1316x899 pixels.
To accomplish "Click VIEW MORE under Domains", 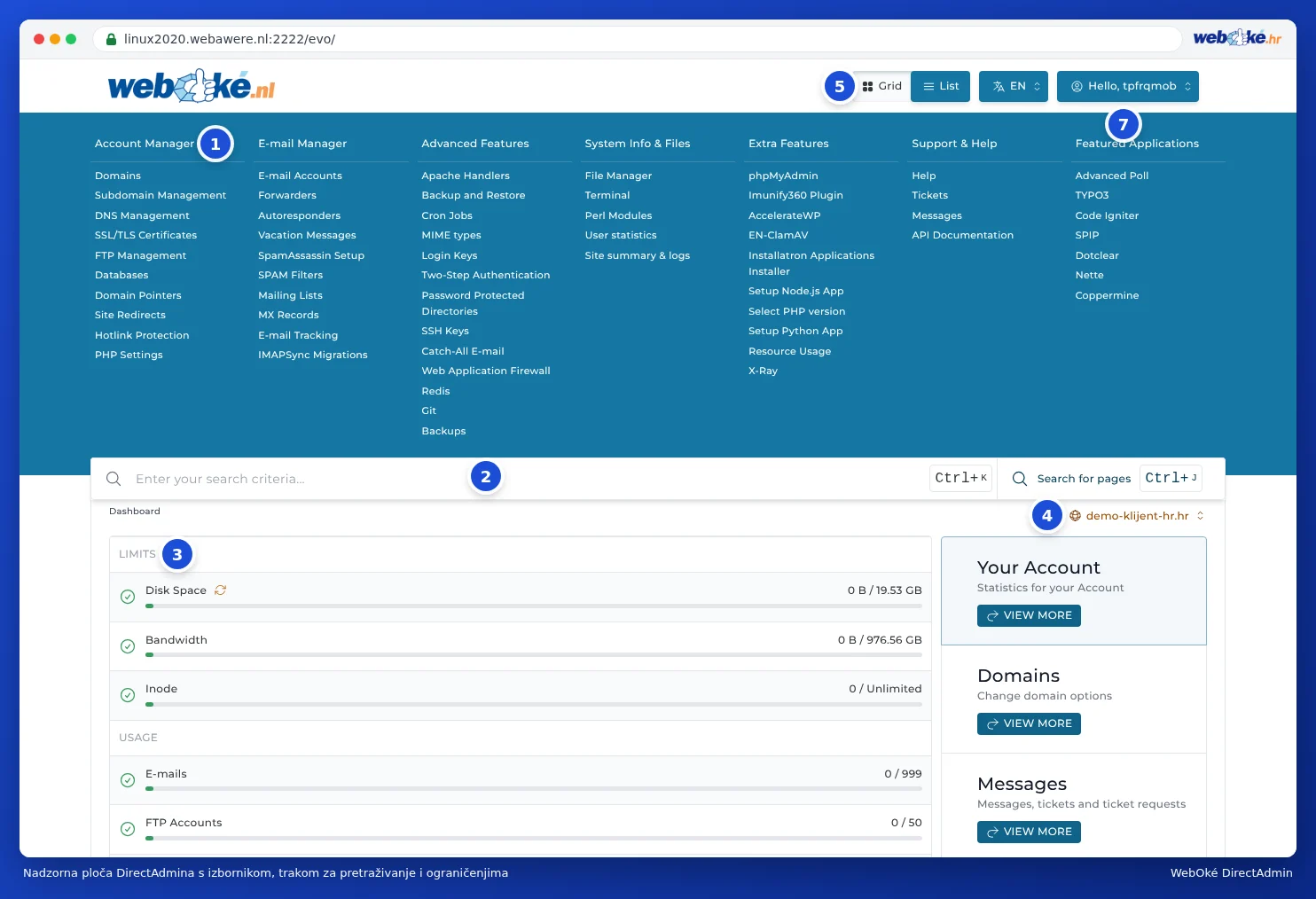I will pos(1029,723).
